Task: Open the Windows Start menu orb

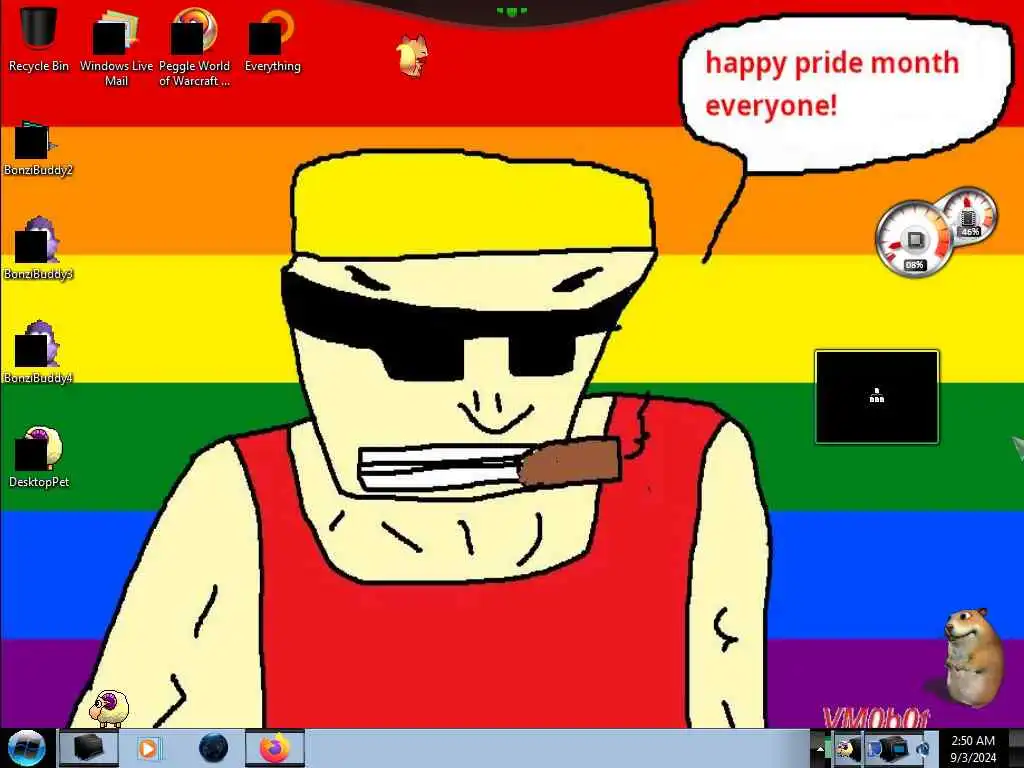Action: click(x=26, y=748)
